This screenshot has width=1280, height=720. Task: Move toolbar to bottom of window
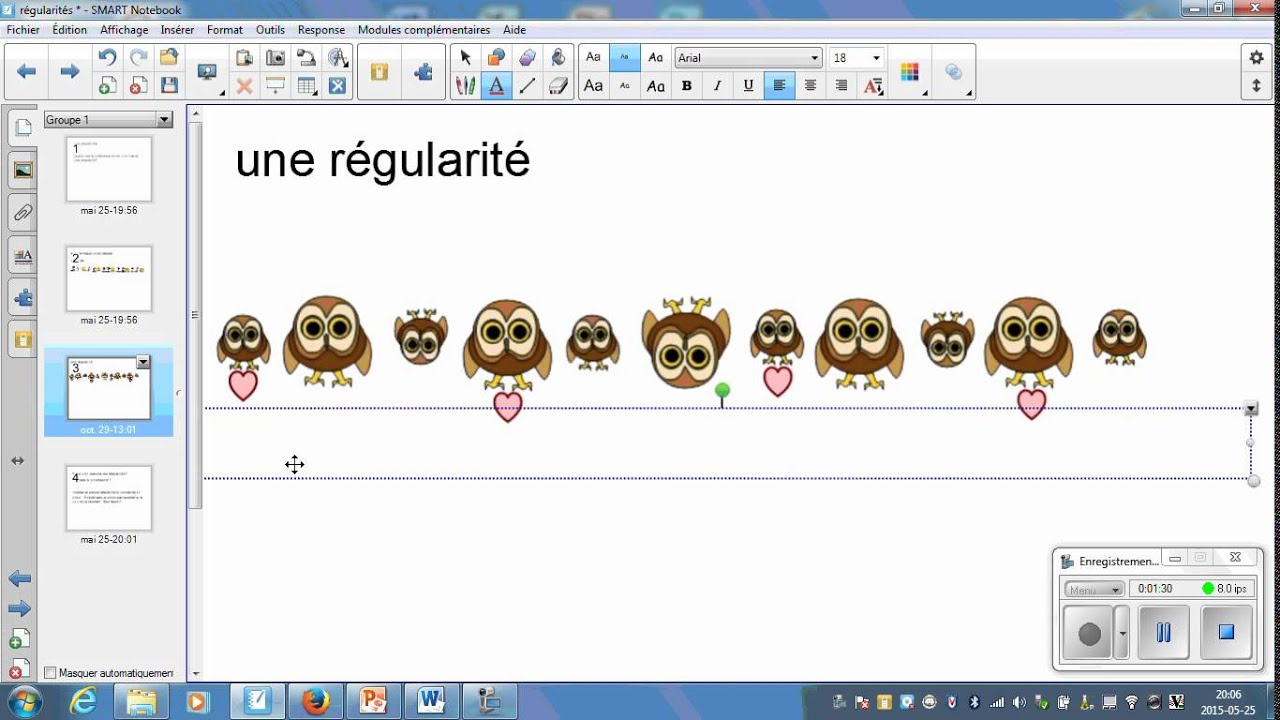[x=1256, y=86]
